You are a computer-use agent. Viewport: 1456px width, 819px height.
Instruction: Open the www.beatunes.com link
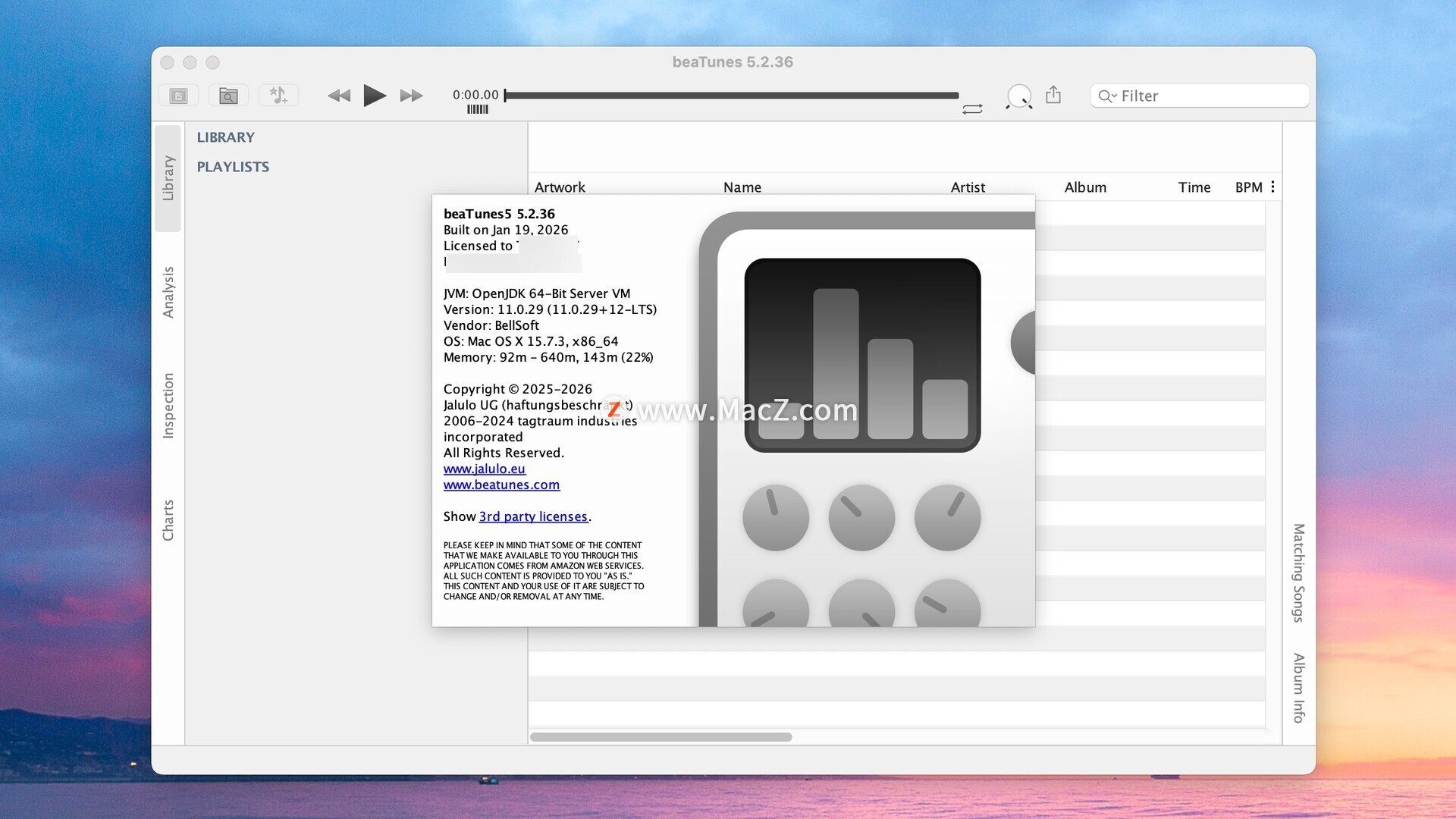[501, 485]
